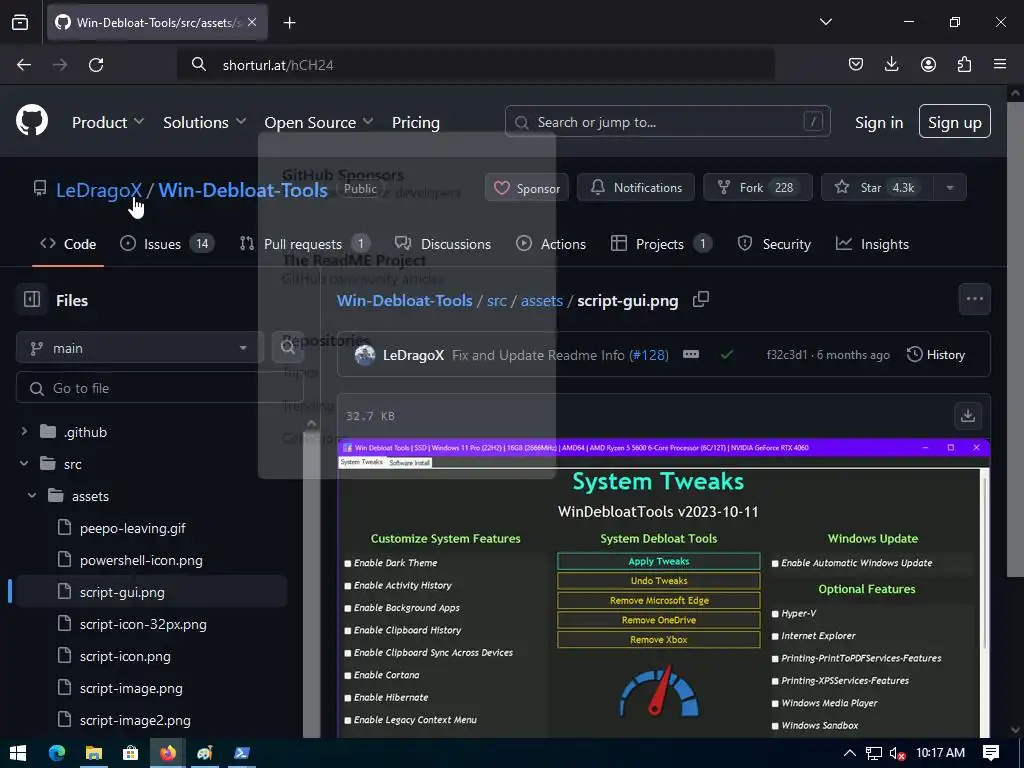Open File Explorer from taskbar
The height and width of the screenshot is (768, 1024).
pos(94,753)
